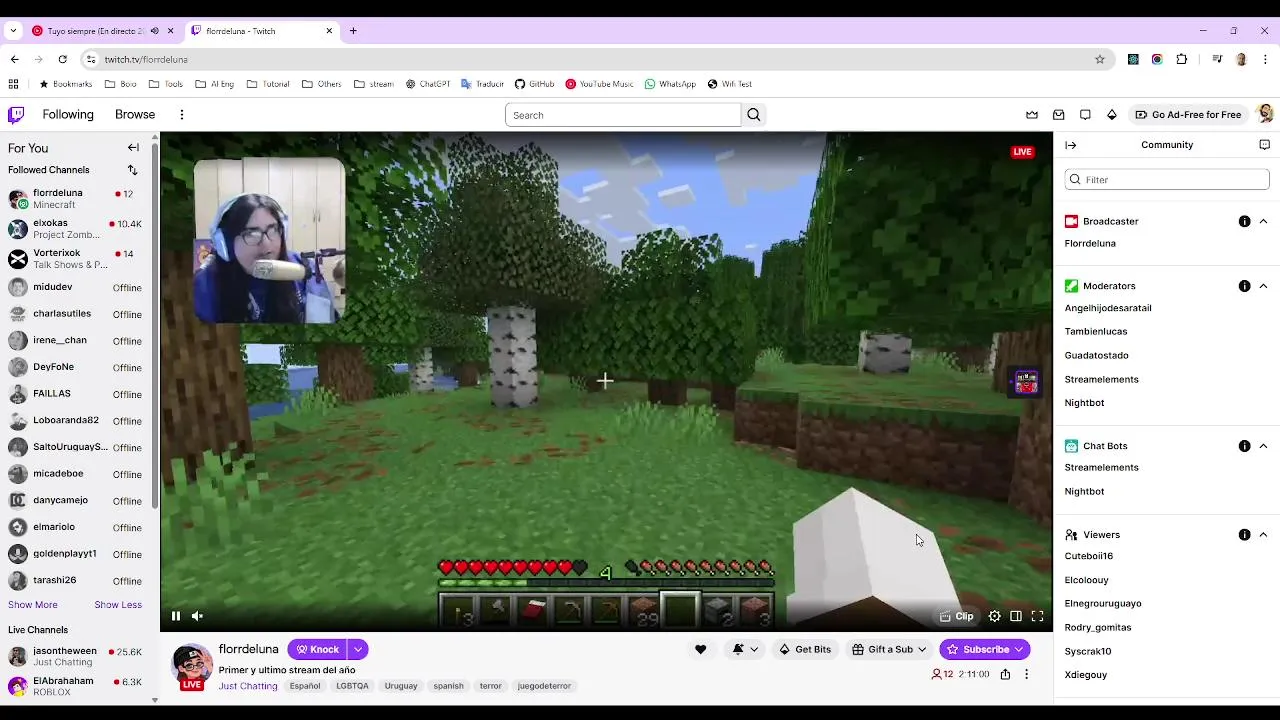This screenshot has height=720, width=1280.
Task: Mute the stream volume
Action: click(197, 617)
